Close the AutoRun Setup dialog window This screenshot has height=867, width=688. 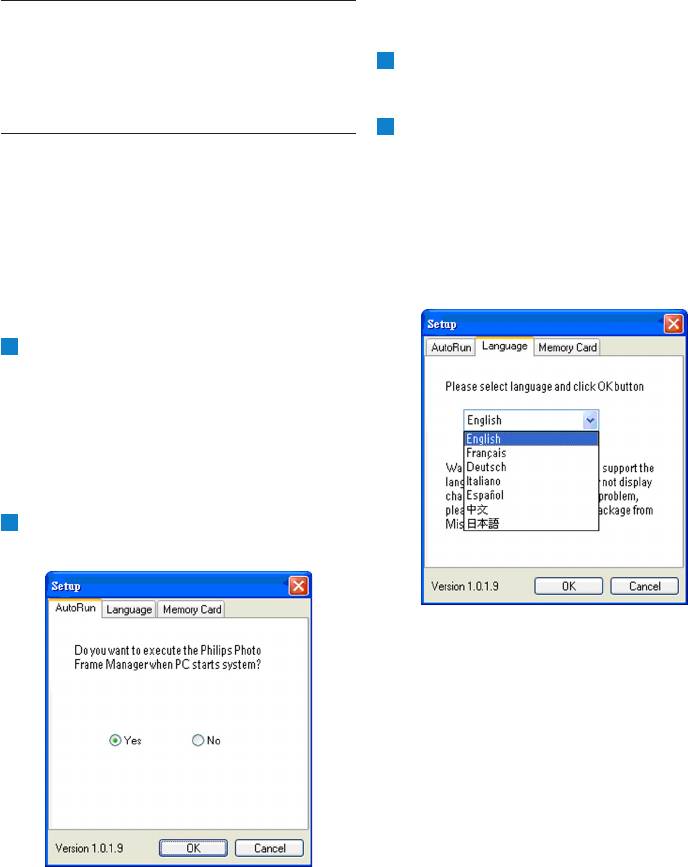point(298,585)
